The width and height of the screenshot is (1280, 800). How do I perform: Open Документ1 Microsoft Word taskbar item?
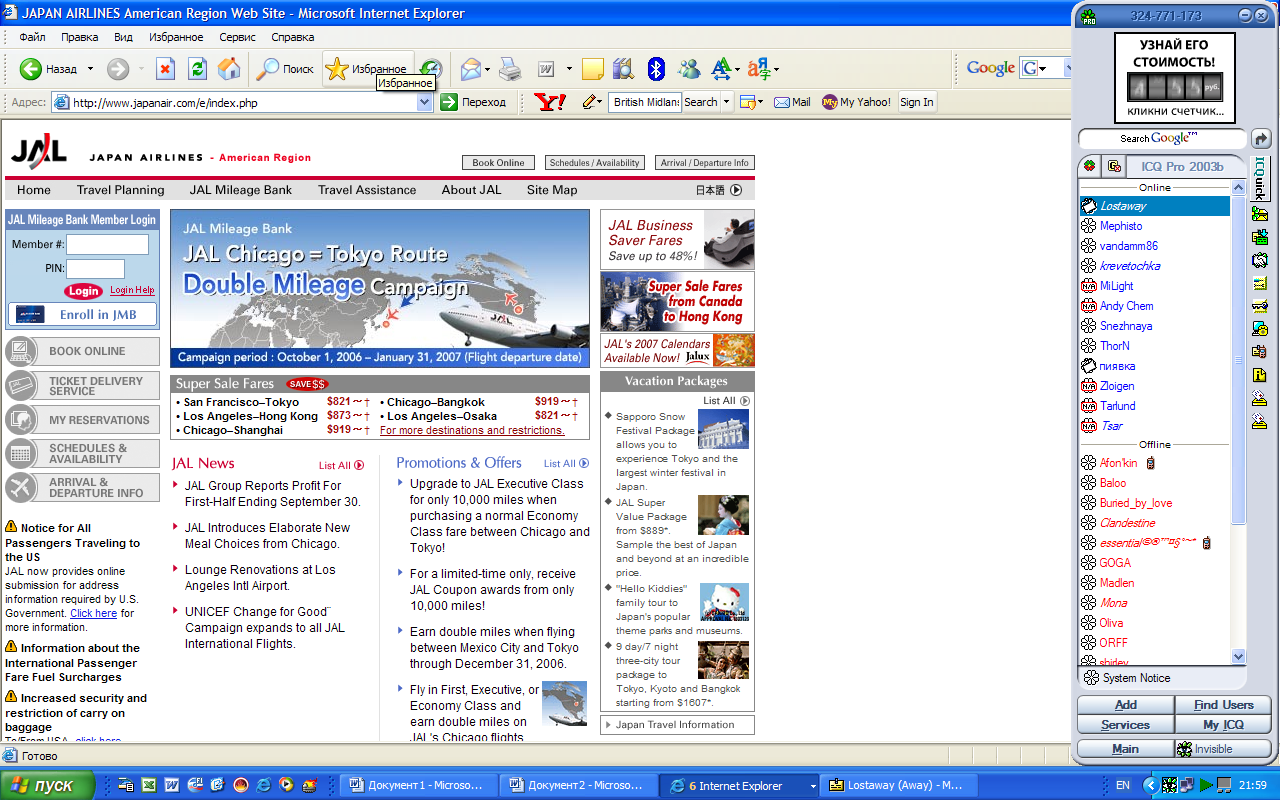pyautogui.click(x=418, y=785)
